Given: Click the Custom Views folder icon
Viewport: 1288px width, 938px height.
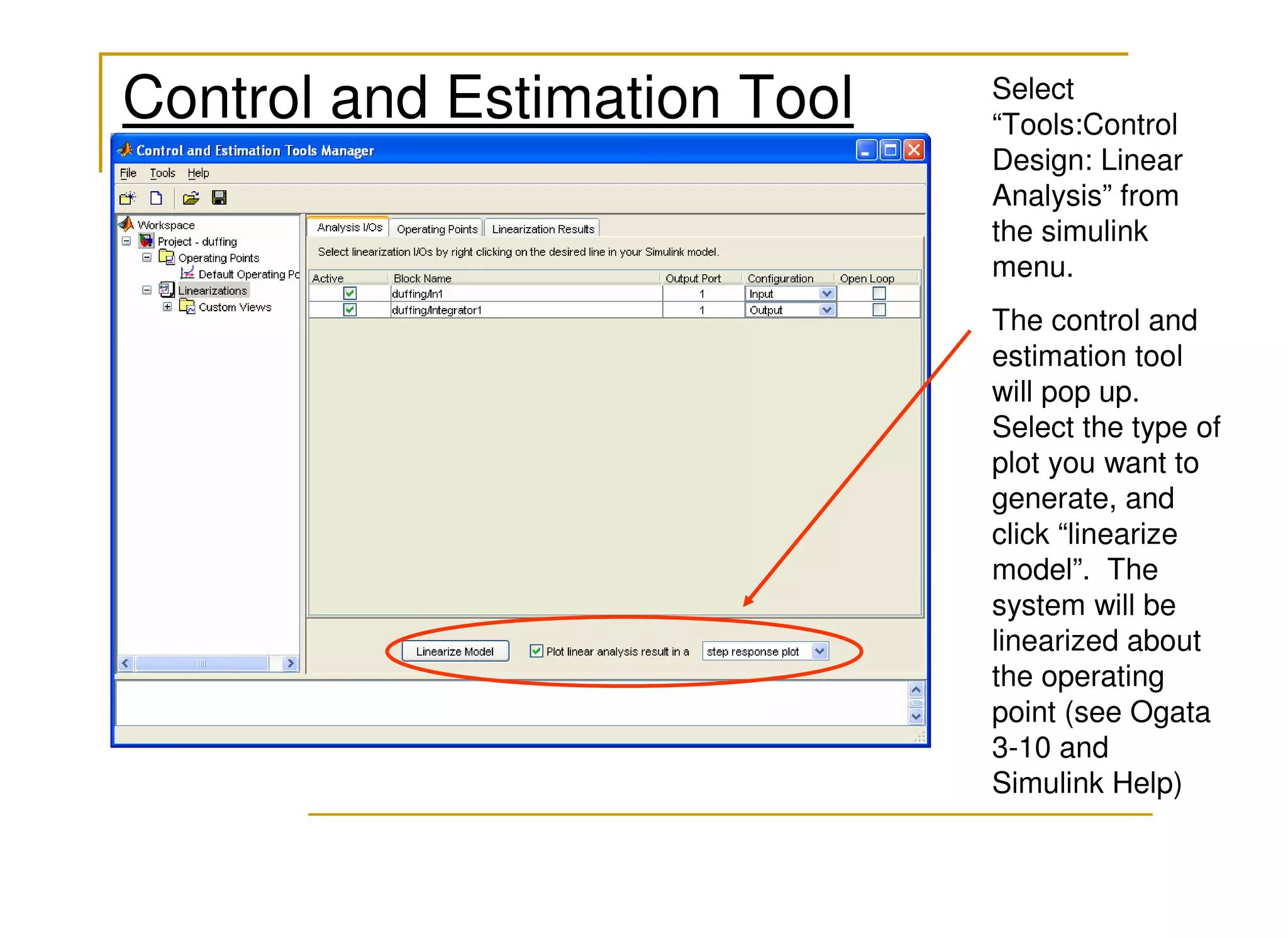Looking at the screenshot, I should point(187,306).
